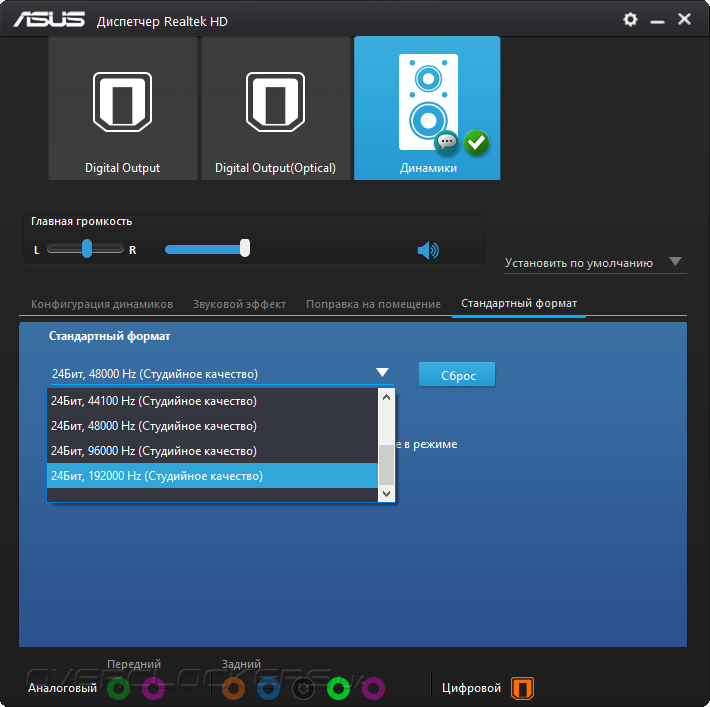Close the Realtek HD manager window
Viewport: 710px width, 707px height.
coord(684,19)
